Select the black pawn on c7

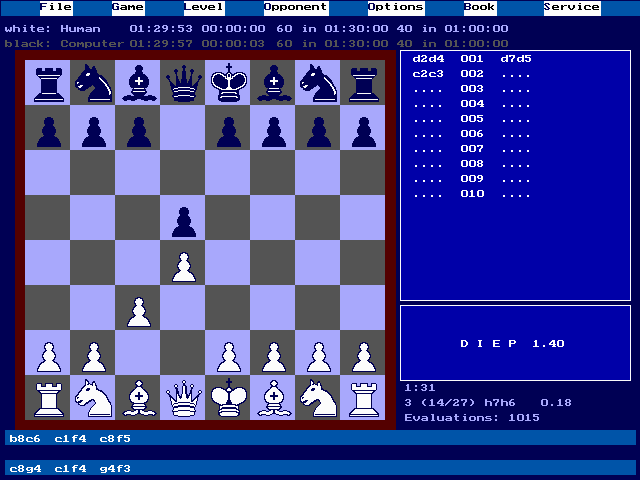click(139, 132)
